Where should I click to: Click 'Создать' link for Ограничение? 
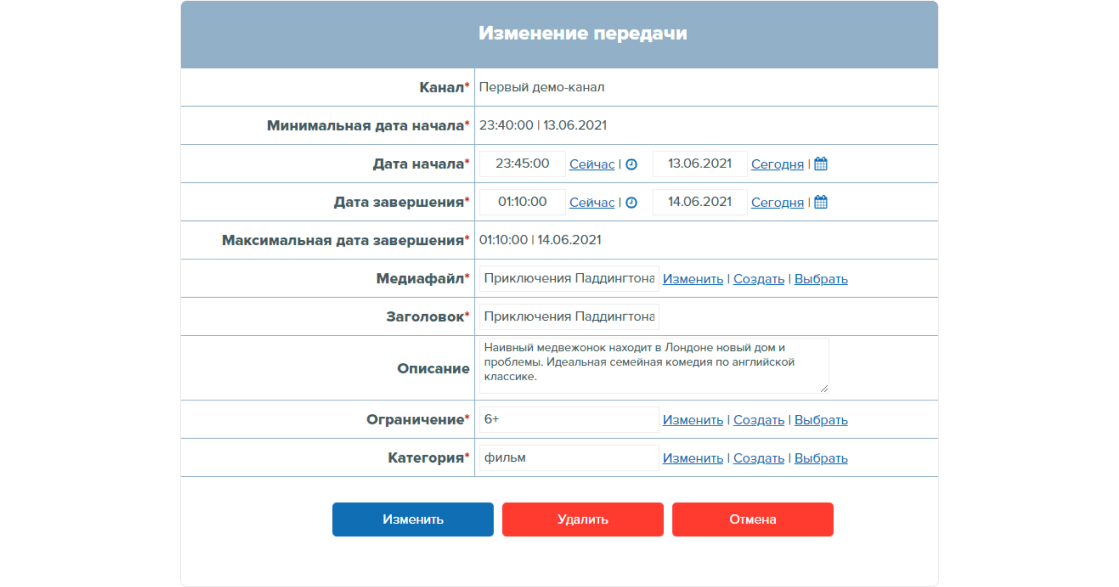[758, 420]
